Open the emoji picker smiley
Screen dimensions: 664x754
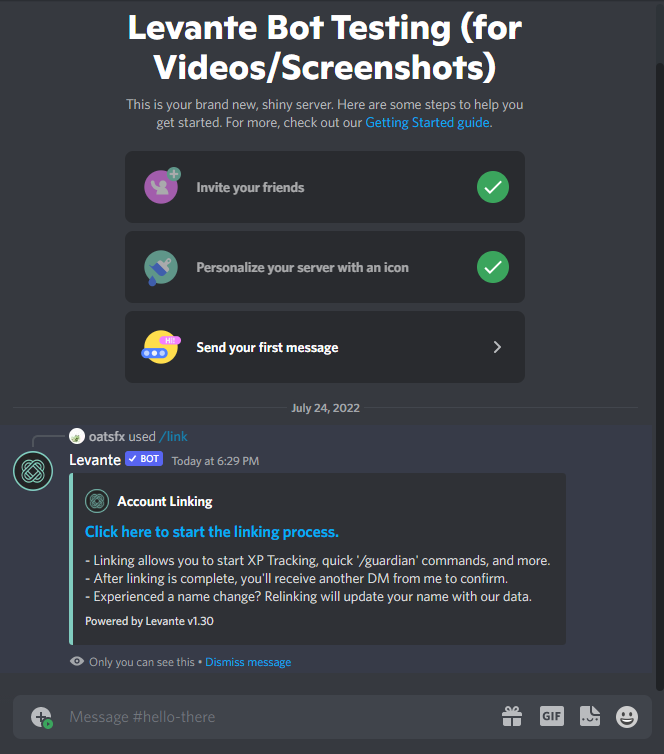pos(627,717)
